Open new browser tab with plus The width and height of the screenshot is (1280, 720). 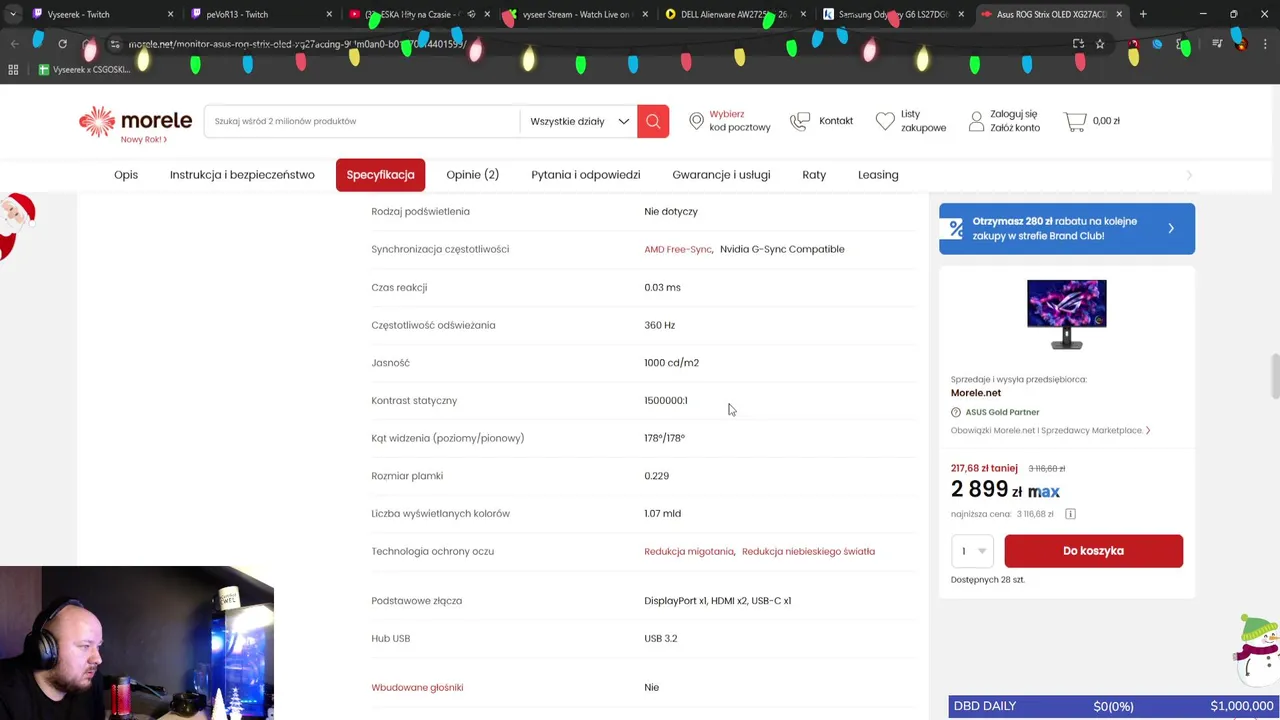pyautogui.click(x=1143, y=14)
